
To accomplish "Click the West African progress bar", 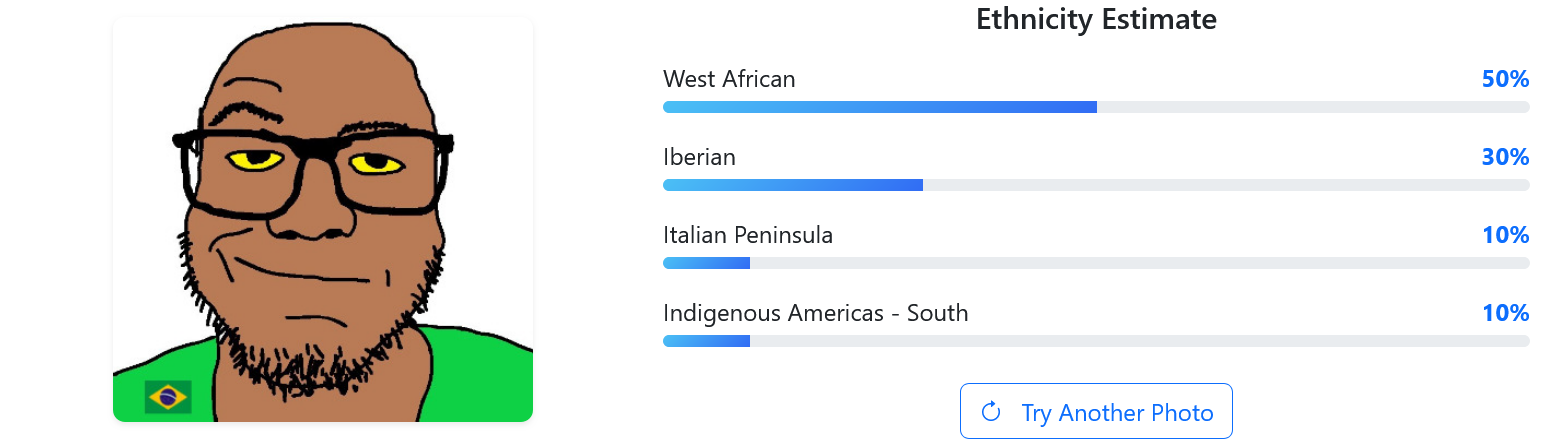I will point(1095,107).
